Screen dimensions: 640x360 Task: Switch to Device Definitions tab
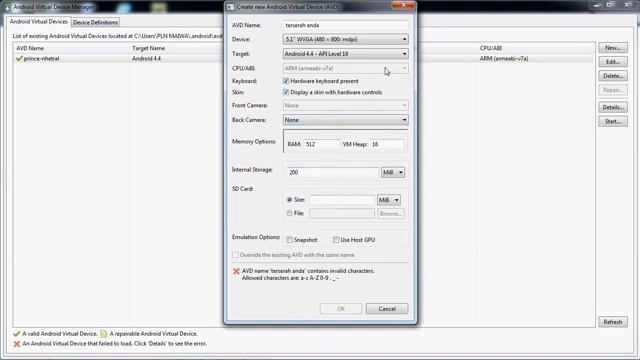[x=96, y=22]
